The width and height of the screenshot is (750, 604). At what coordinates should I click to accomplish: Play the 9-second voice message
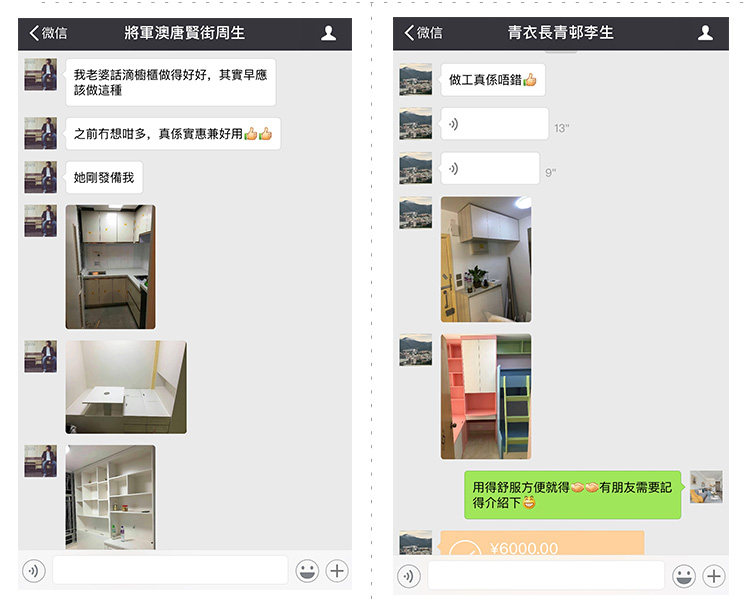490,168
